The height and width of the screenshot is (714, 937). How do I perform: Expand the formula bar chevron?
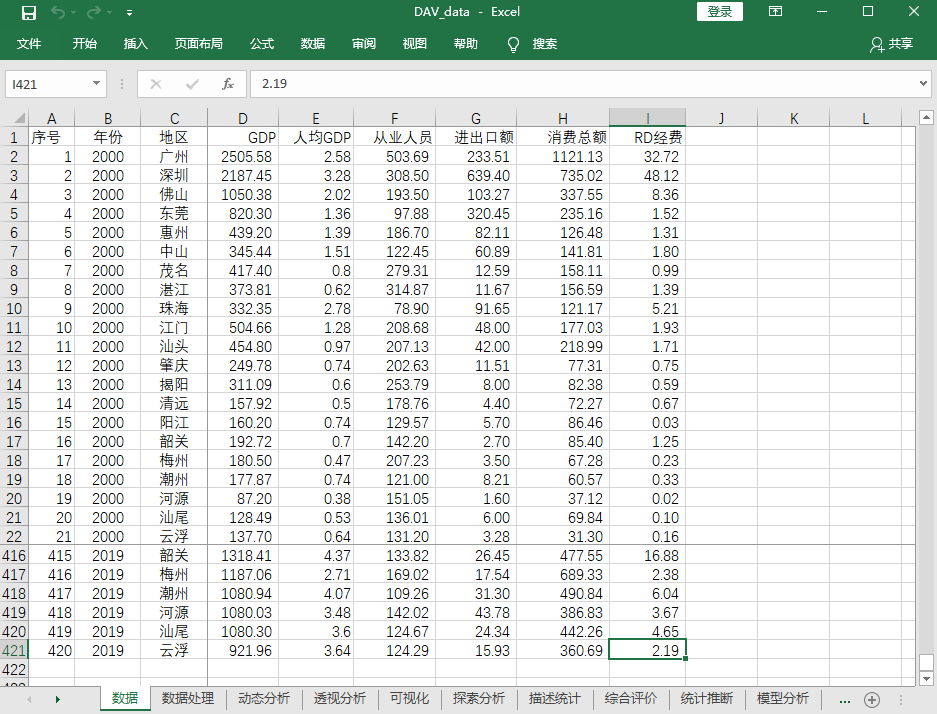tap(923, 84)
